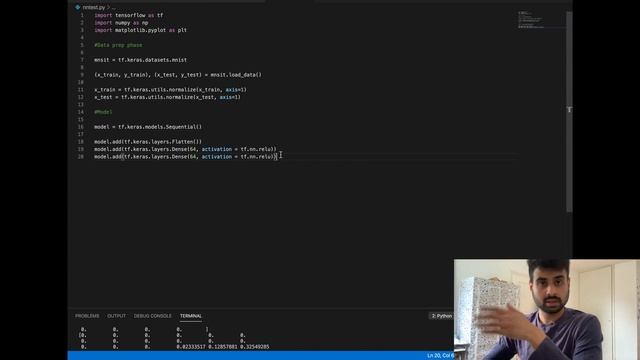This screenshot has width=640, height=360.
Task: Click the mnsit.load_data() line
Action: (x=178, y=75)
